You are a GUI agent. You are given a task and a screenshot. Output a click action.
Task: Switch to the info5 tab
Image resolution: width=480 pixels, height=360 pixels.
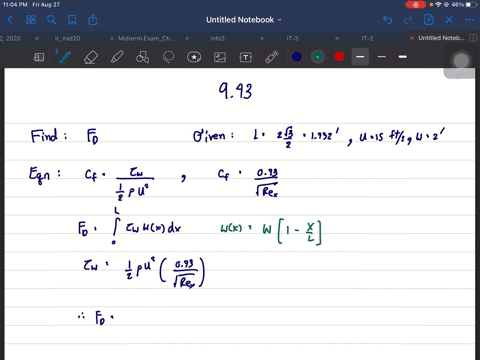point(217,38)
